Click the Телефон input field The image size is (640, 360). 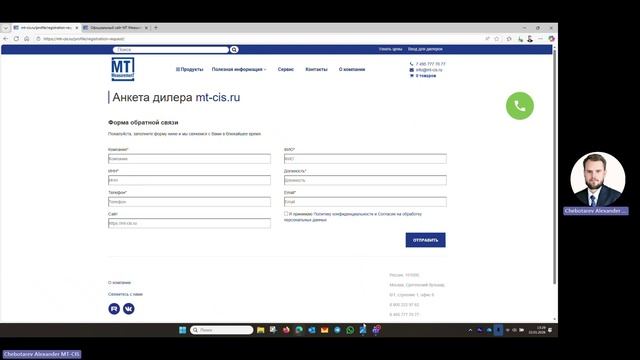[x=189, y=202]
